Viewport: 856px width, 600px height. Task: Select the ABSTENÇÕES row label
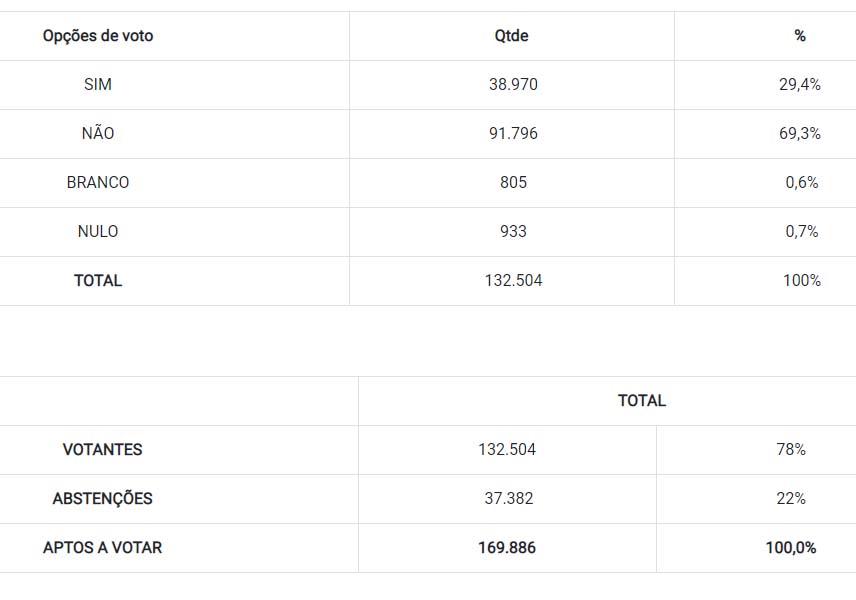pos(102,498)
